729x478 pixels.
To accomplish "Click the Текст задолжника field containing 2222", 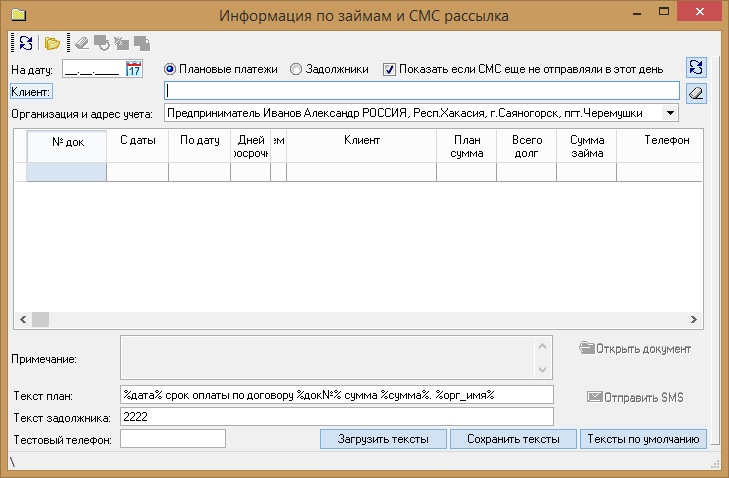I will click(x=337, y=417).
